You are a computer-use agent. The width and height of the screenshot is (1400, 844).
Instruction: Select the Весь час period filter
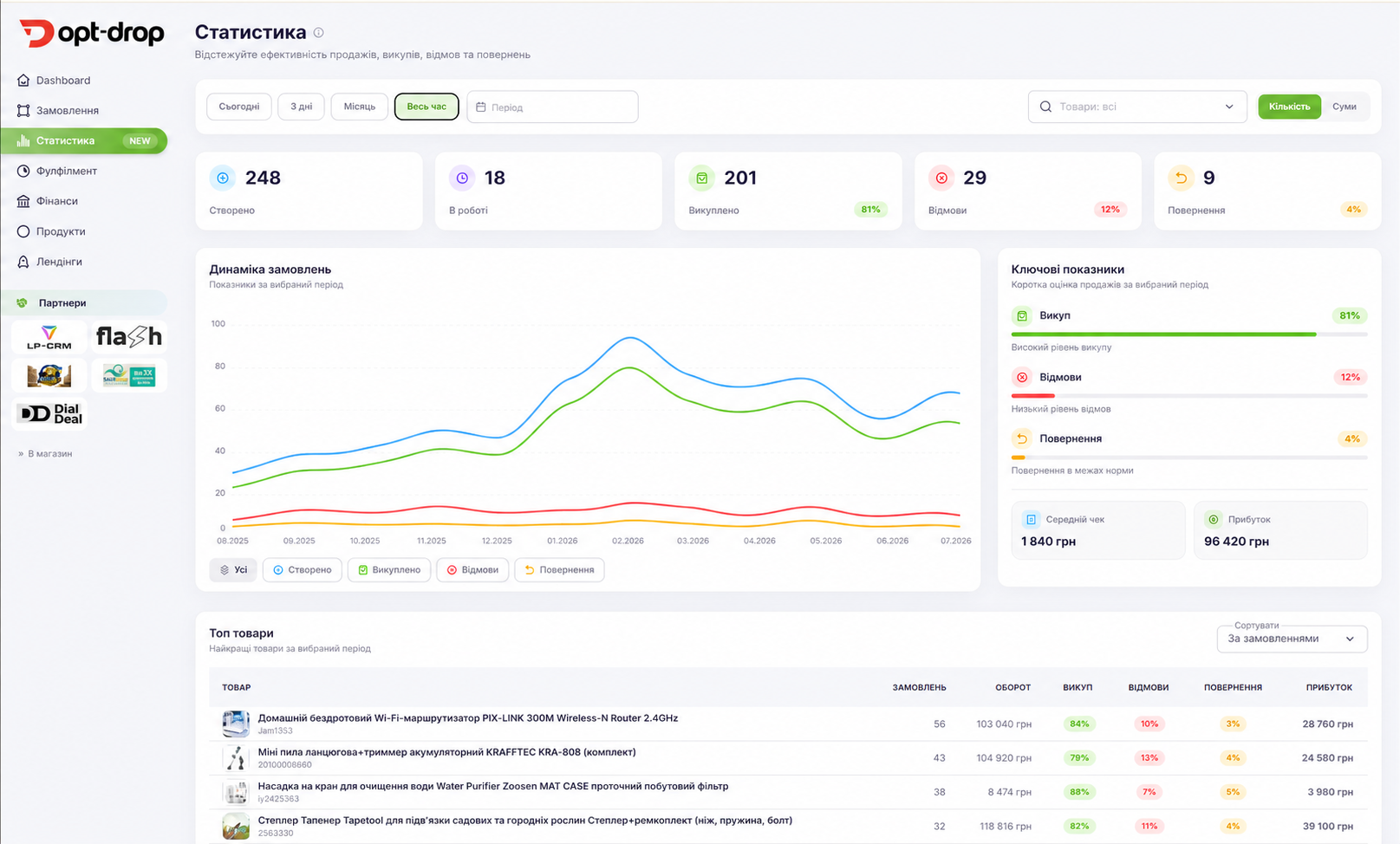[x=427, y=107]
